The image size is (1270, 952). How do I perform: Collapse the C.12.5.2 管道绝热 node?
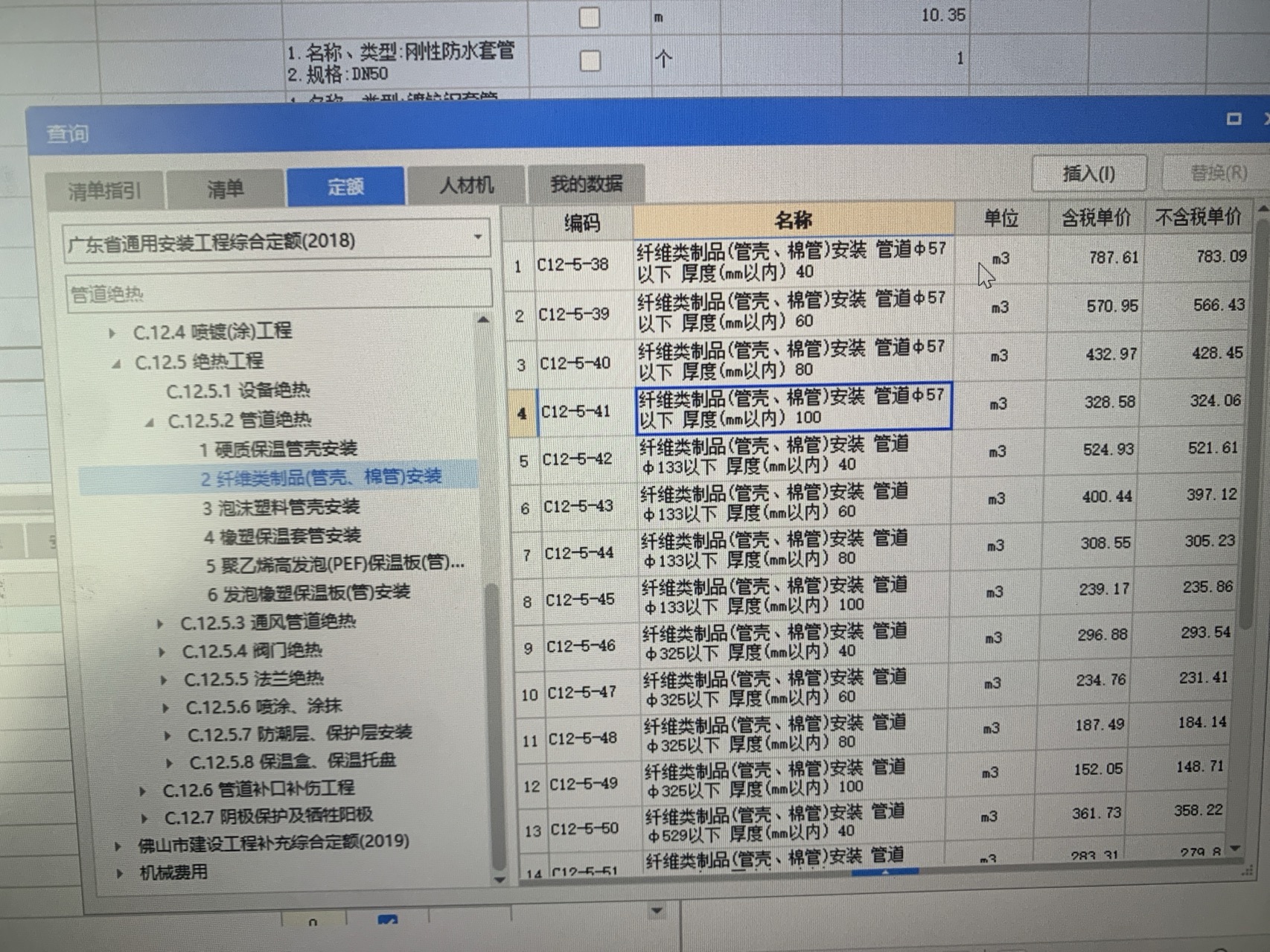[150, 422]
